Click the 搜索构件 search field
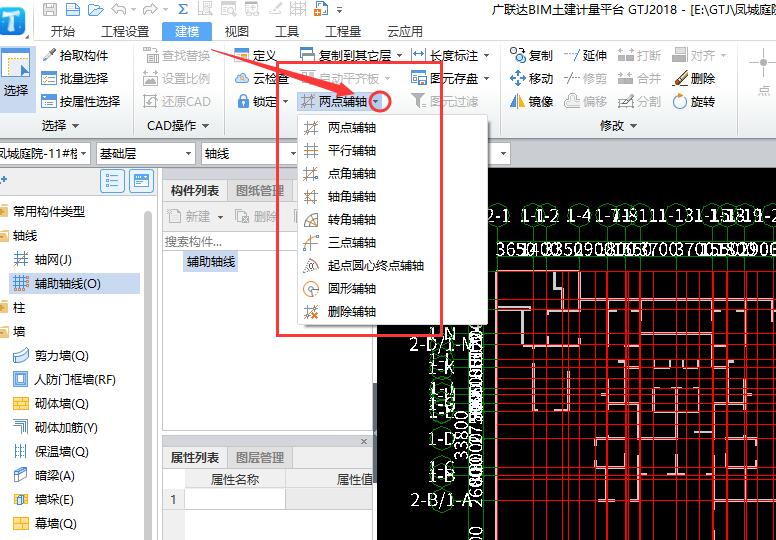 pos(228,242)
